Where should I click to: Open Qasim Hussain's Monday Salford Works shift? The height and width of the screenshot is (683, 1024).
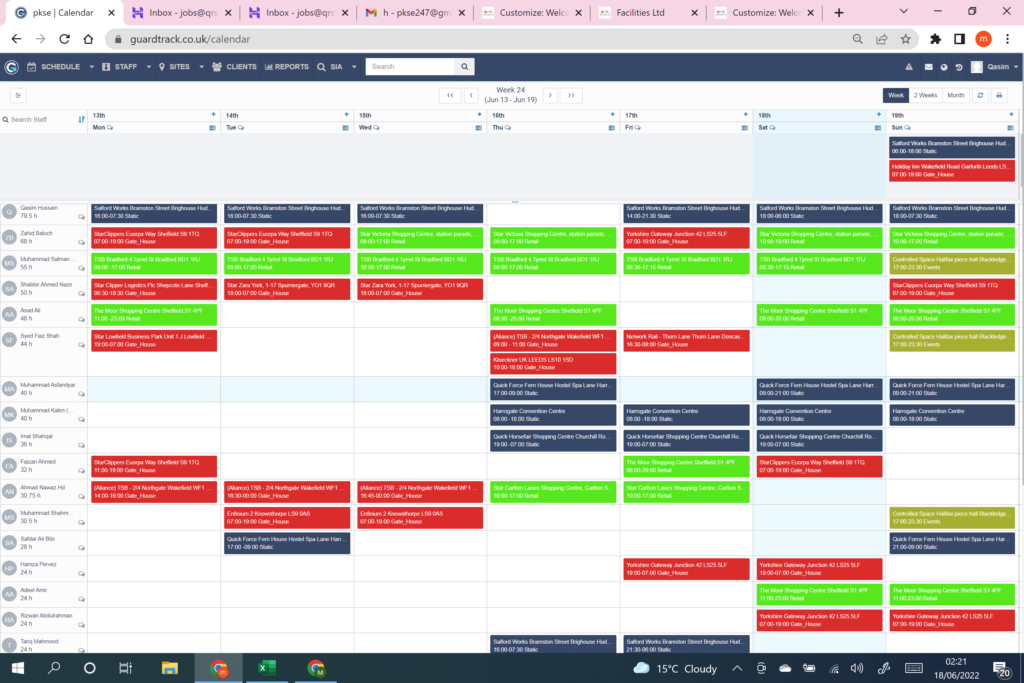[153, 212]
